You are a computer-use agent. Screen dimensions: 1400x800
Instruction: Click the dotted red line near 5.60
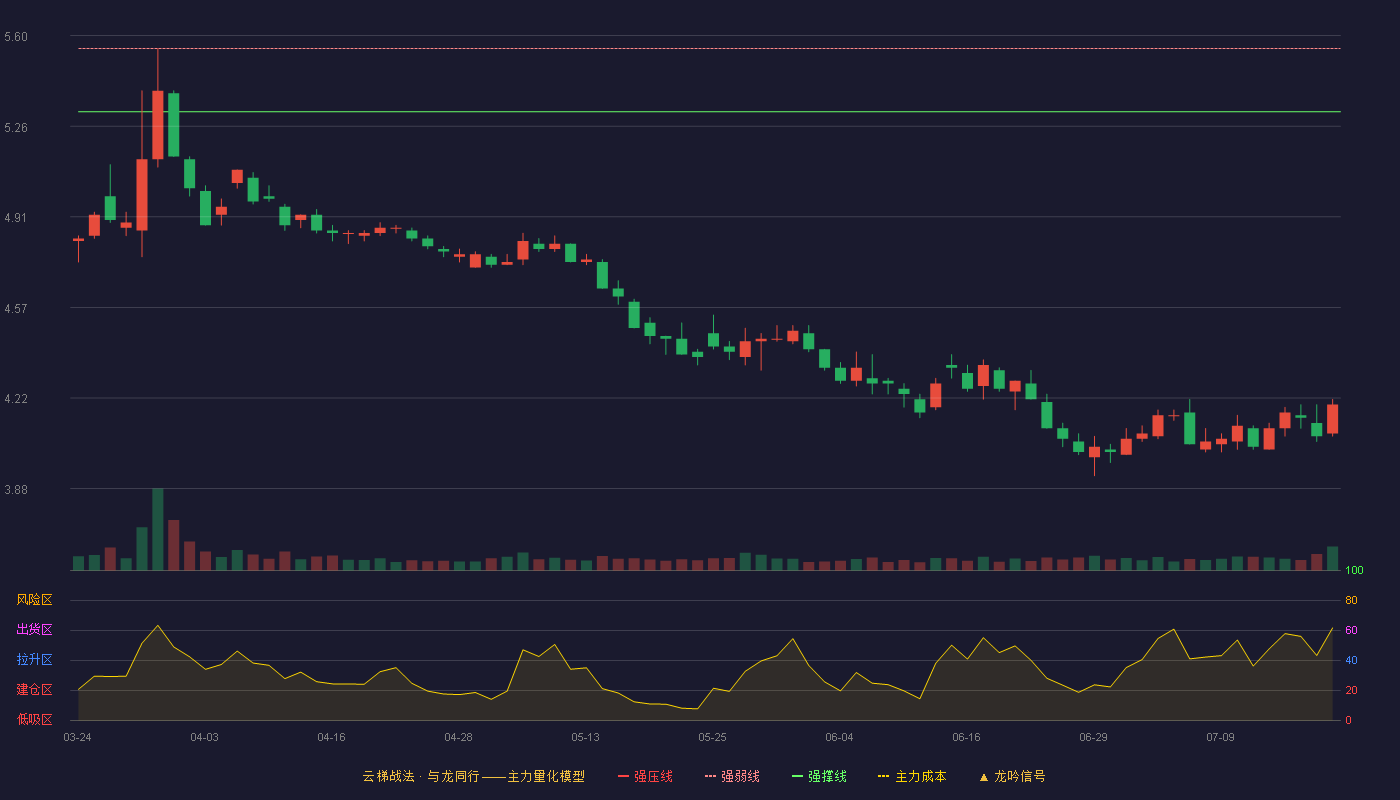coord(709,48)
